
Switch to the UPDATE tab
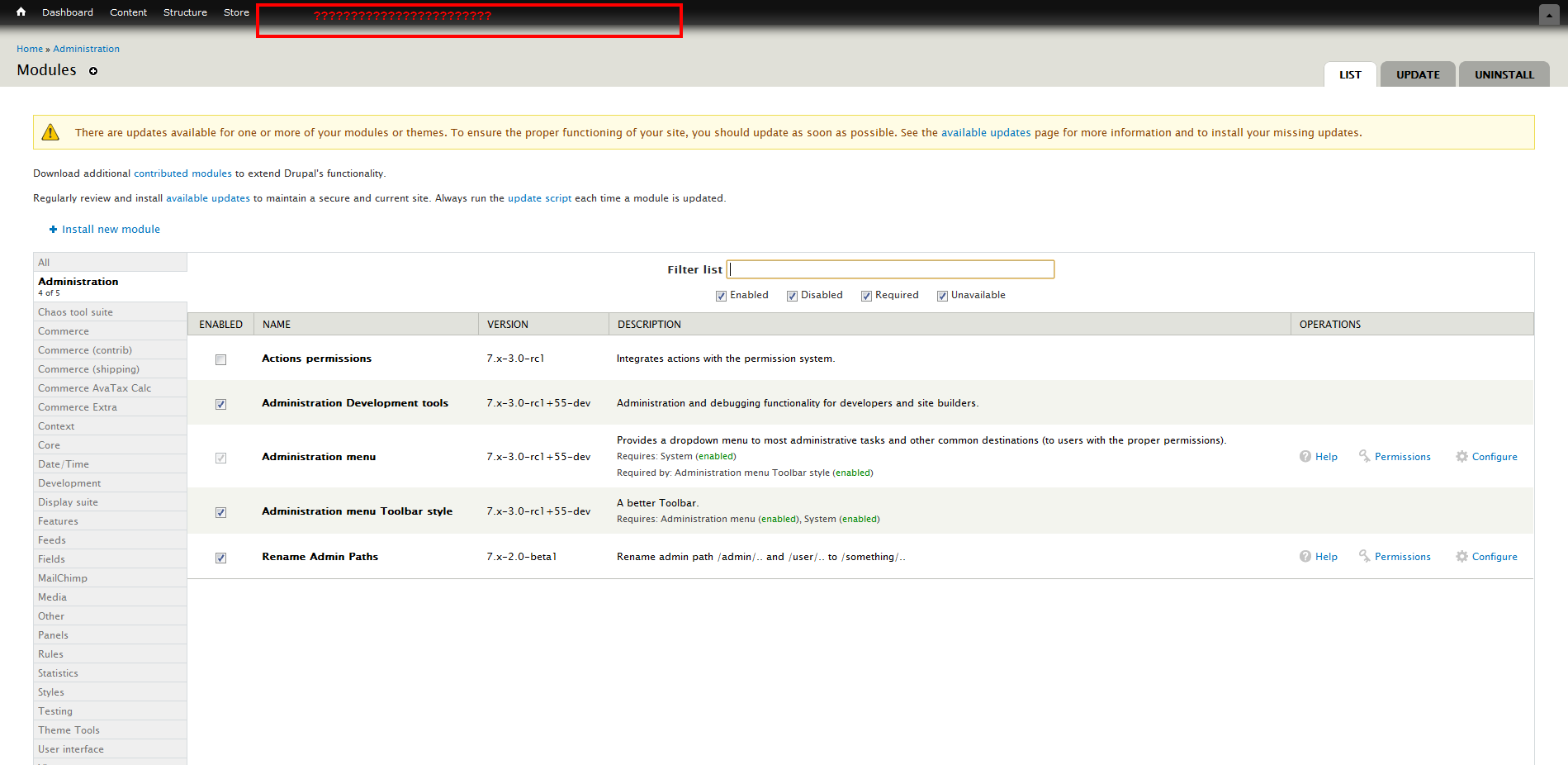pyautogui.click(x=1418, y=74)
